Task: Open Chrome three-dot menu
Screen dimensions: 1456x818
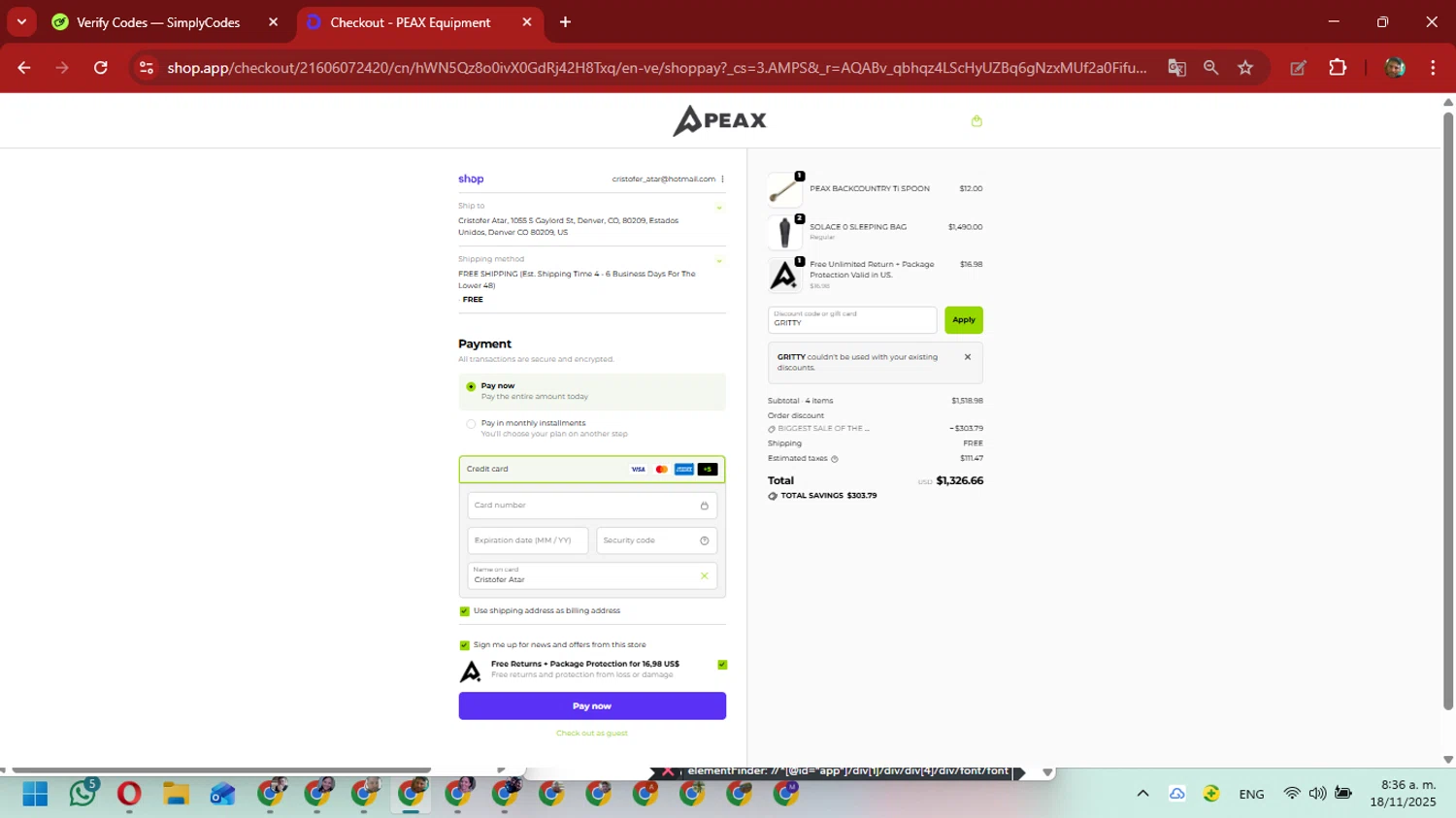Action: tap(1433, 68)
